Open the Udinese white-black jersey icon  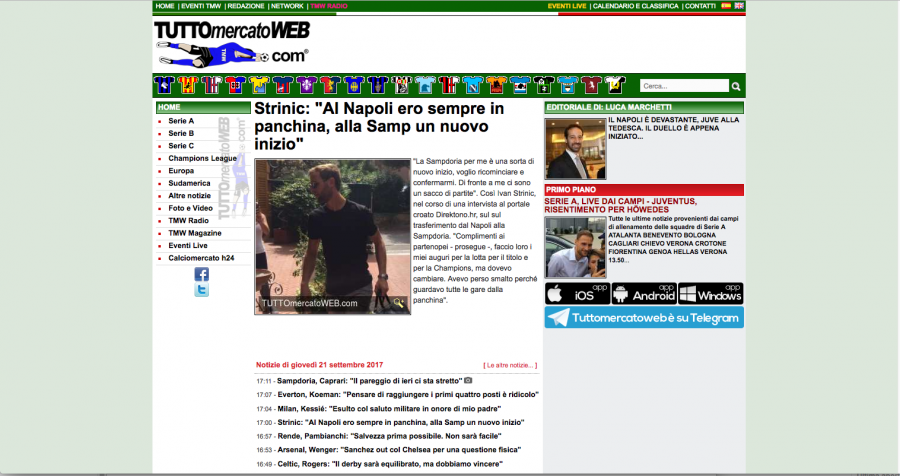coord(615,85)
